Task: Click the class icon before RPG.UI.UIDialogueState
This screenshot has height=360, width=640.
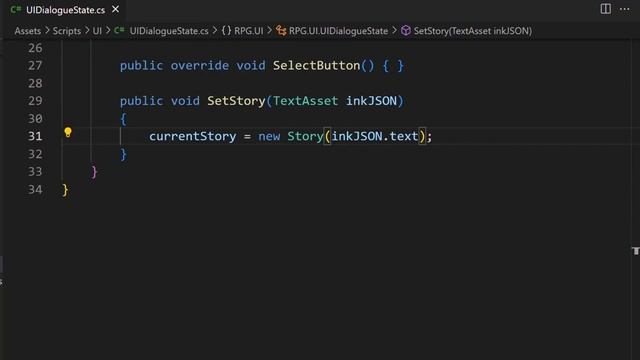Action: pyautogui.click(x=281, y=31)
